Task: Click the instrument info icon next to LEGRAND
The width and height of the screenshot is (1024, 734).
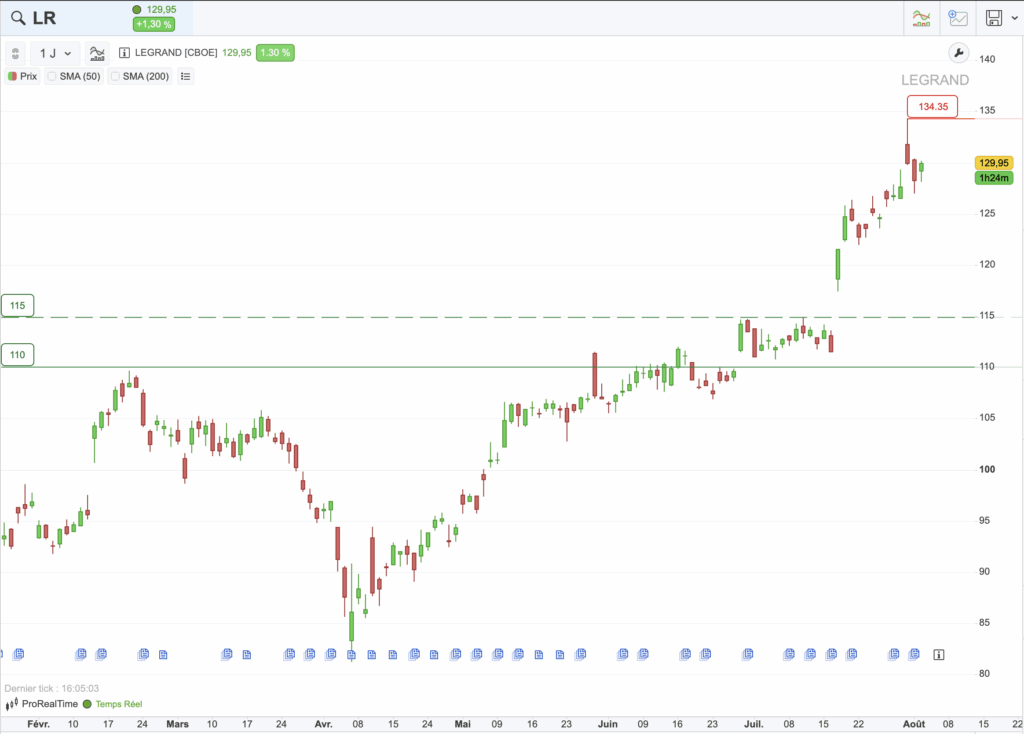Action: point(123,53)
